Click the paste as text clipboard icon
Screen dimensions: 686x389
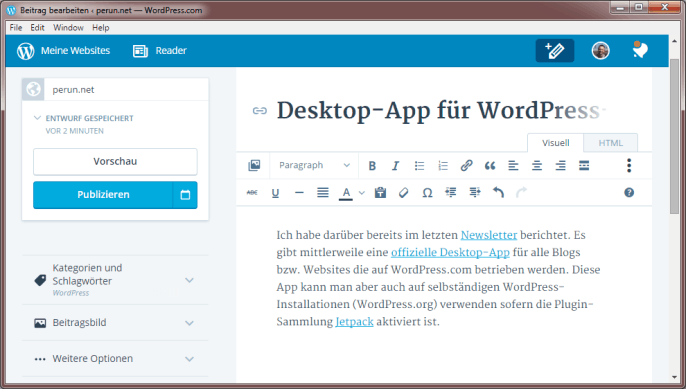(380, 193)
